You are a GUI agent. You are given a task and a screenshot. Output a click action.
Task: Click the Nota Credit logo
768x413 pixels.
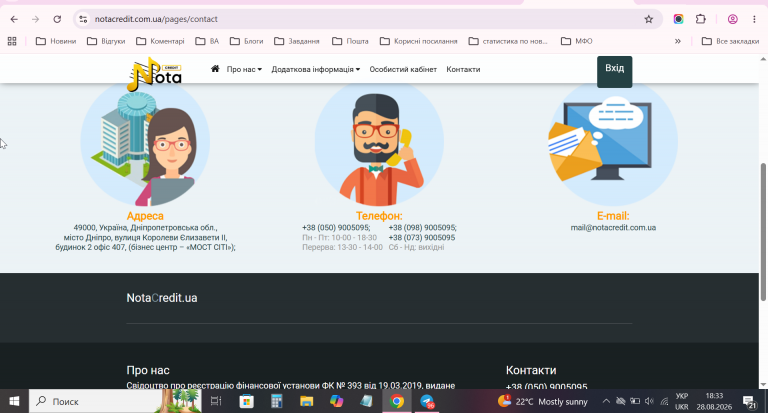tap(155, 74)
